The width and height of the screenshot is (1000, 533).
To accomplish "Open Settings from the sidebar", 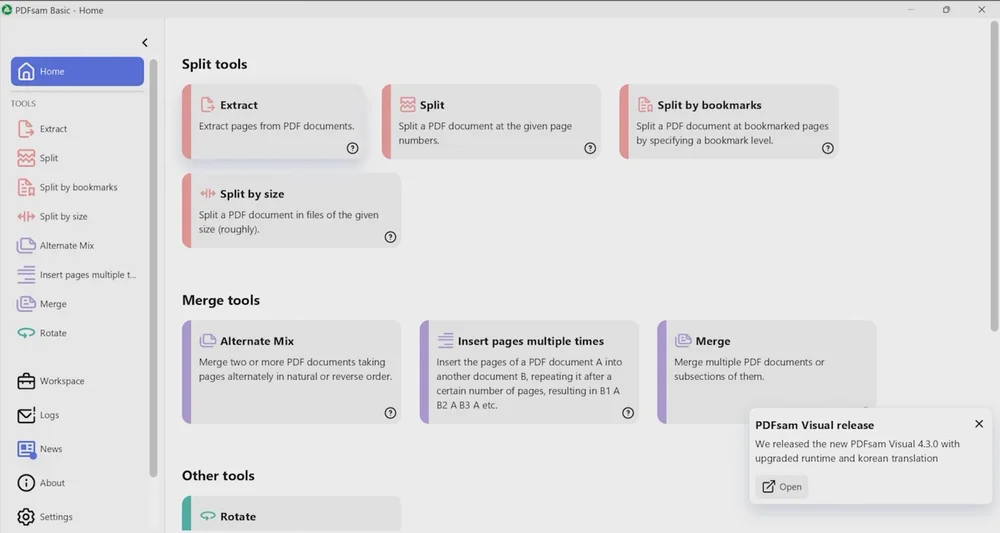I will point(56,517).
